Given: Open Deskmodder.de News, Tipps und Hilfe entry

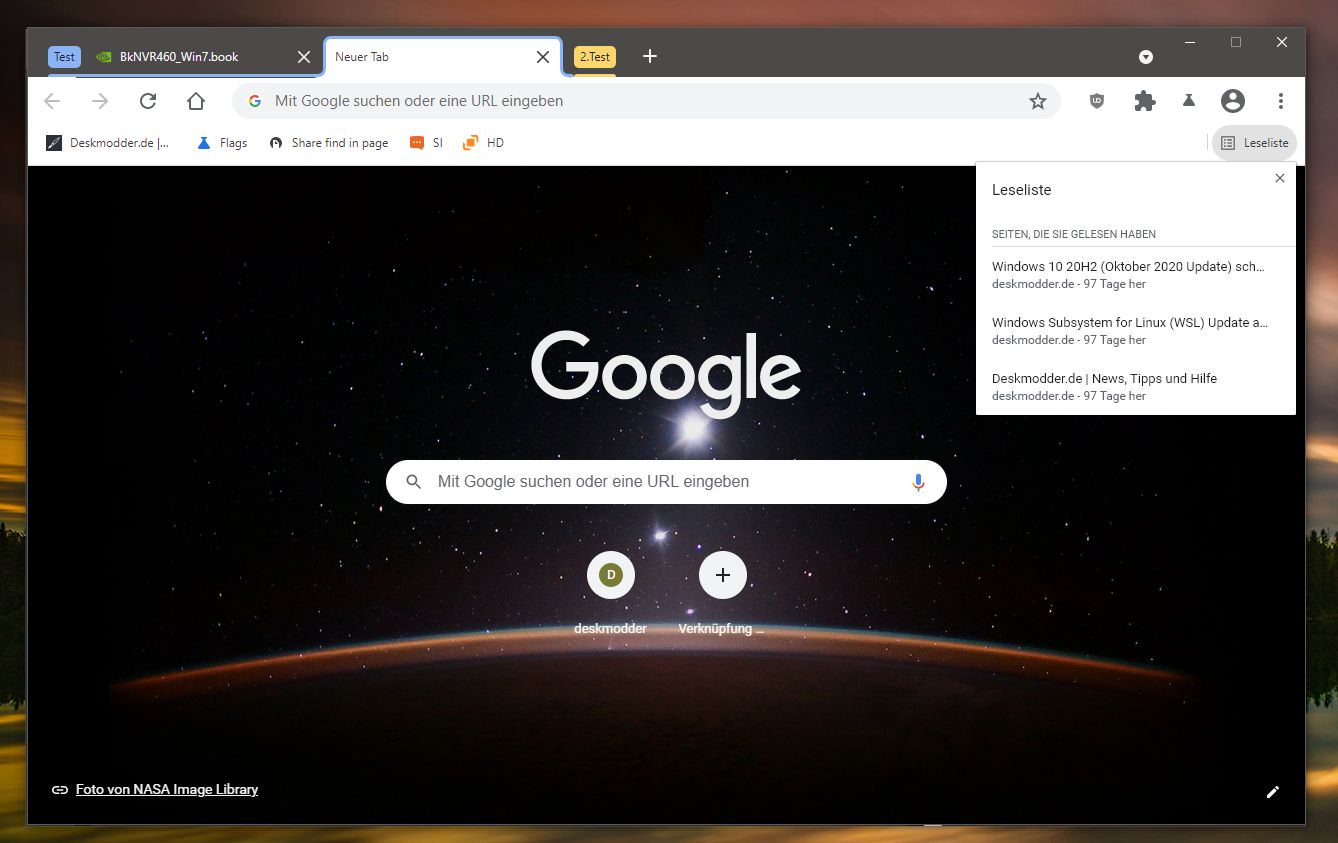Looking at the screenshot, I should click(1135, 387).
